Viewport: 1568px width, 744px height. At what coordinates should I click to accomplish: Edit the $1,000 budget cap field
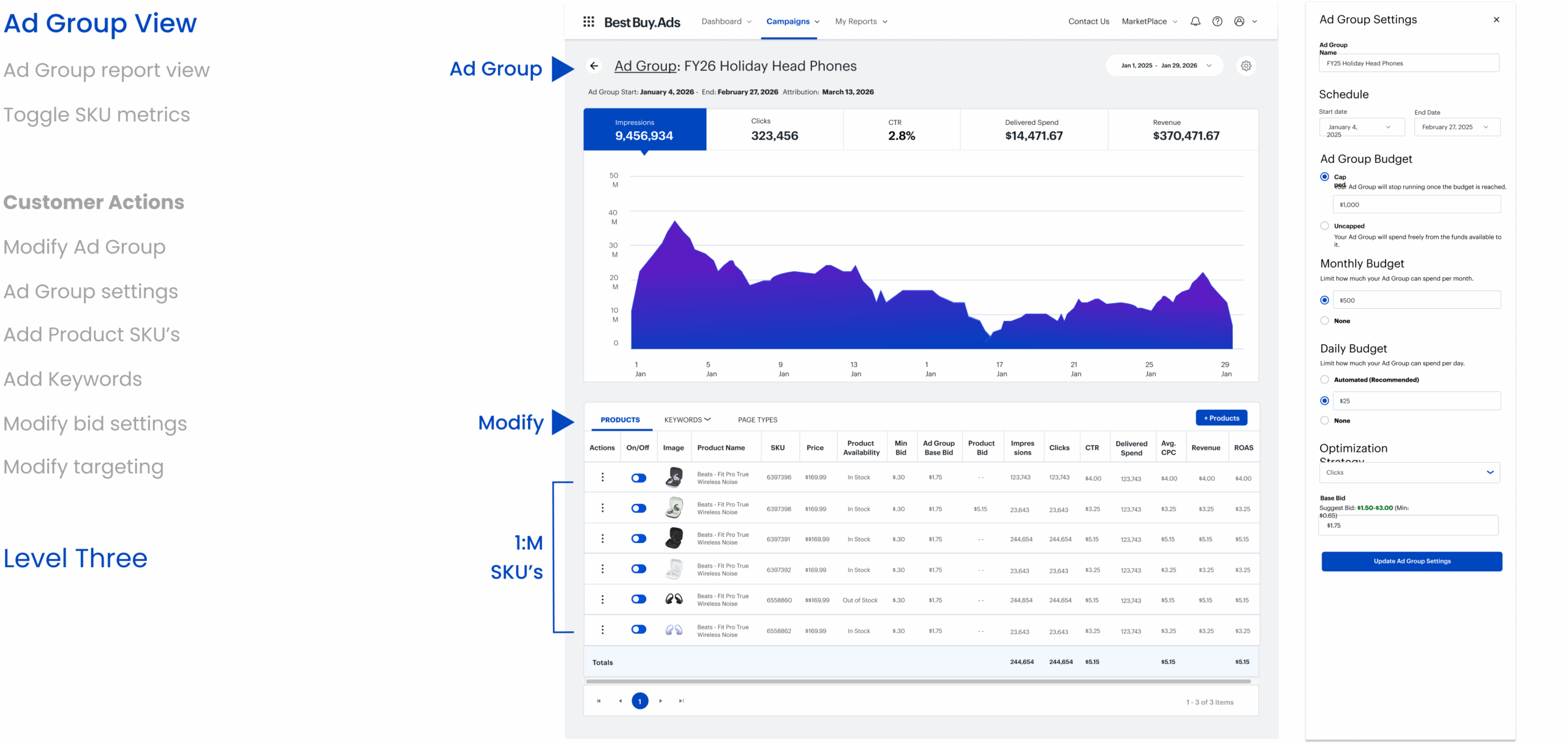pyautogui.click(x=1417, y=205)
